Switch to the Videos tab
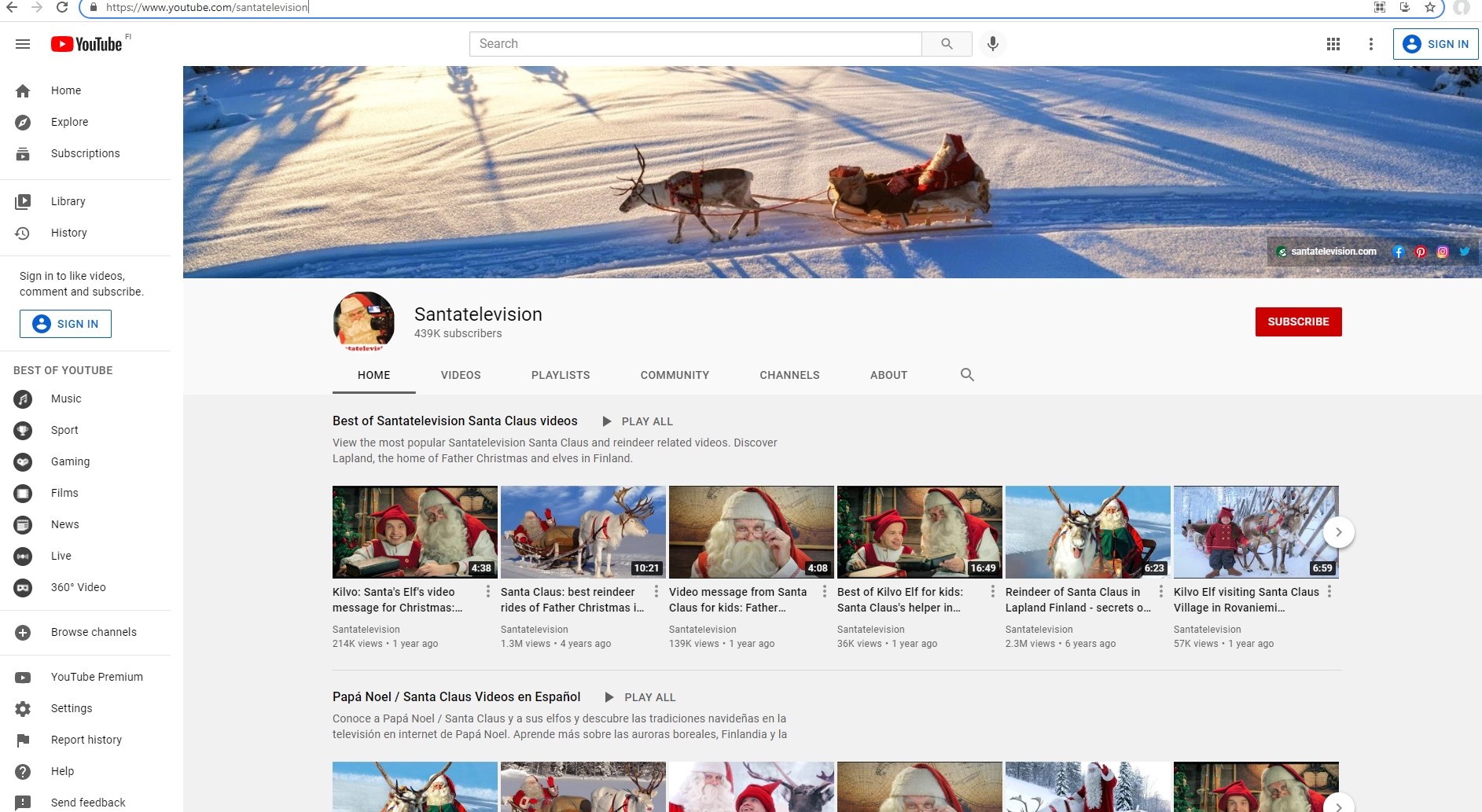The image size is (1482, 812). point(461,375)
